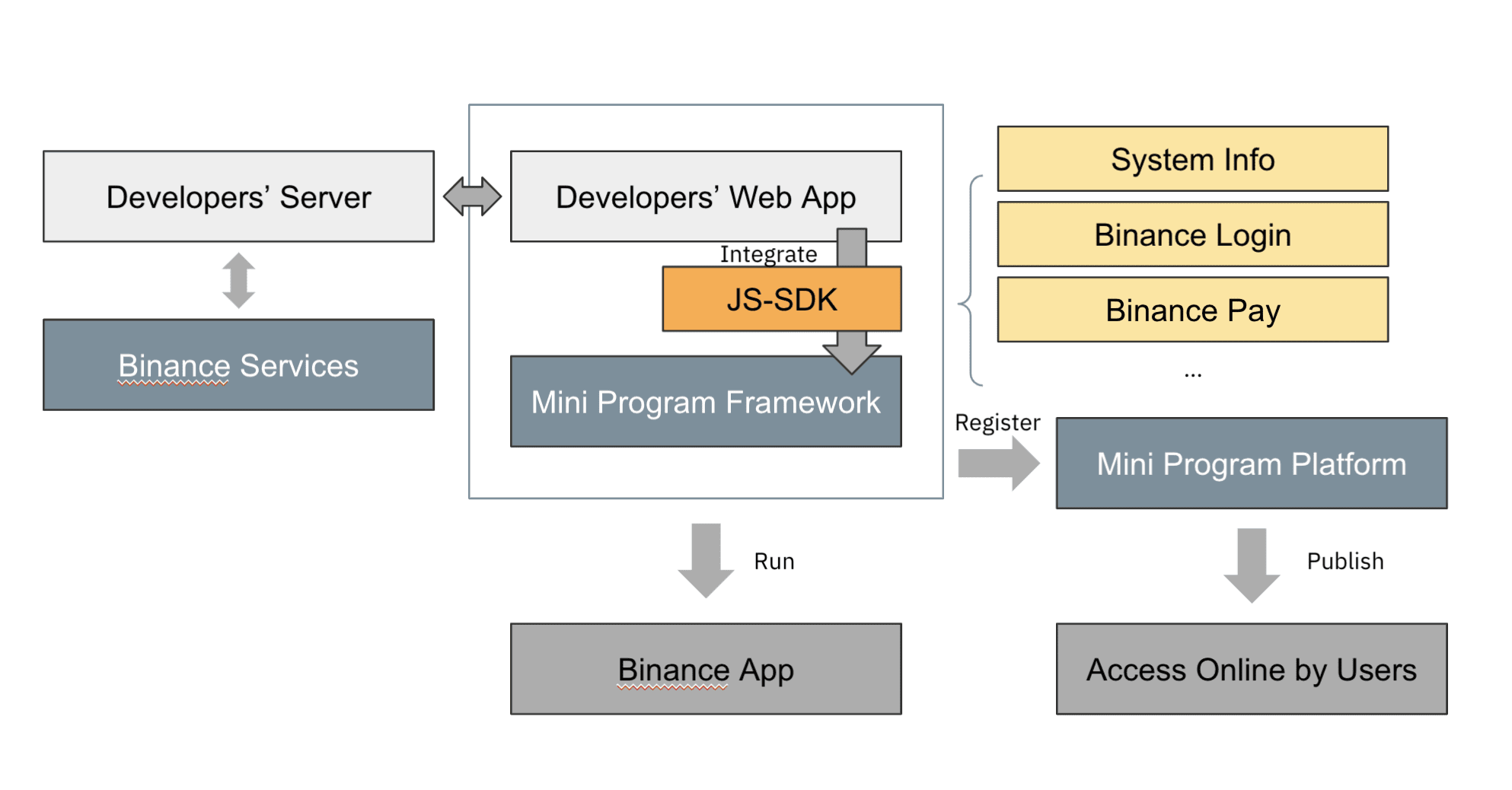The width and height of the screenshot is (1512, 790).
Task: Select the vertical arrow above Binance Services
Action: [238, 280]
